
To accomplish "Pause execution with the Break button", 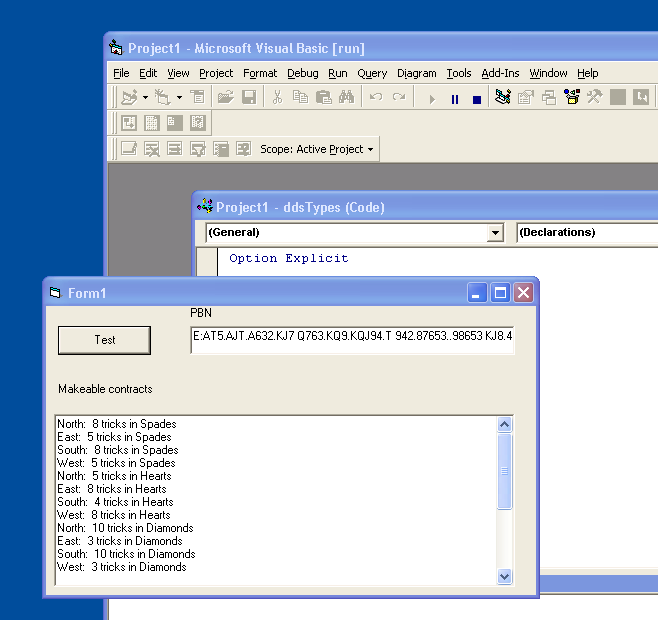I will tap(454, 99).
